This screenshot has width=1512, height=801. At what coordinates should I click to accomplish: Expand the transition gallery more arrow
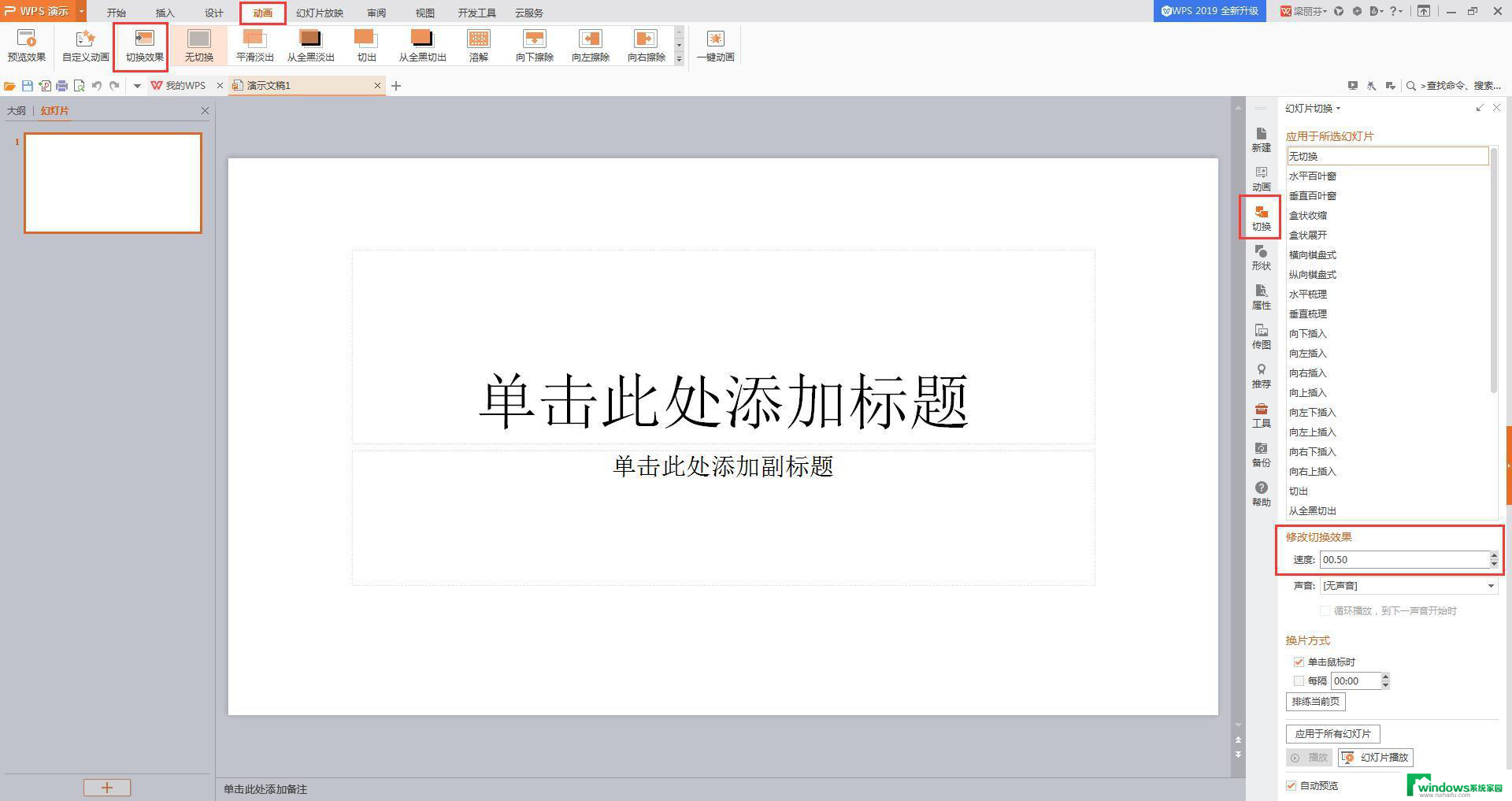679,59
